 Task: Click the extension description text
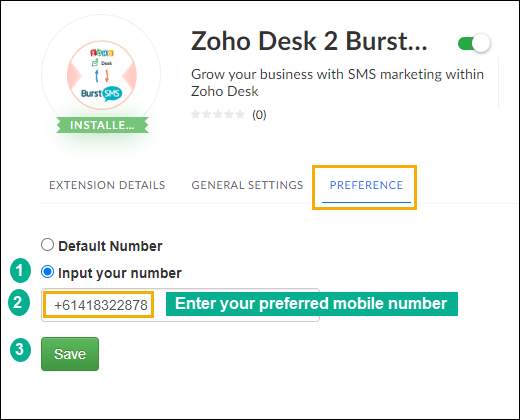click(x=337, y=83)
